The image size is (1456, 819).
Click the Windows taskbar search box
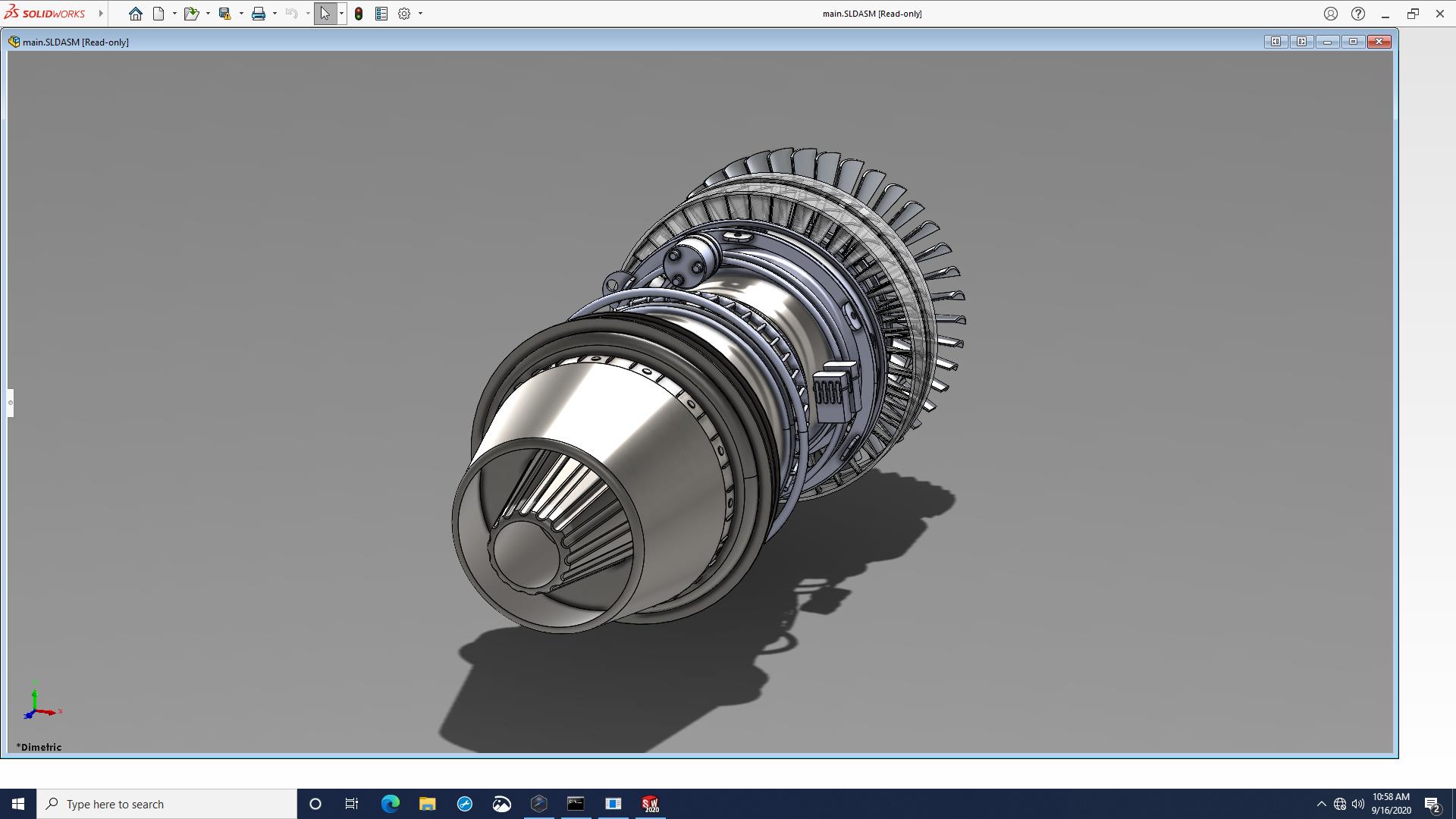167,804
